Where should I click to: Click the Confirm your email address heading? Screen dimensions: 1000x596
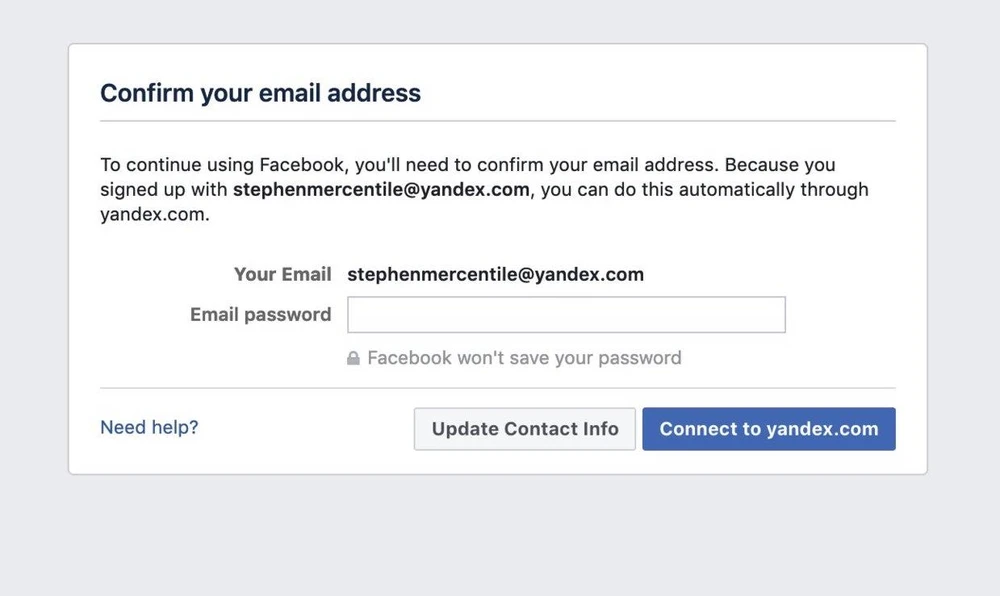(260, 94)
